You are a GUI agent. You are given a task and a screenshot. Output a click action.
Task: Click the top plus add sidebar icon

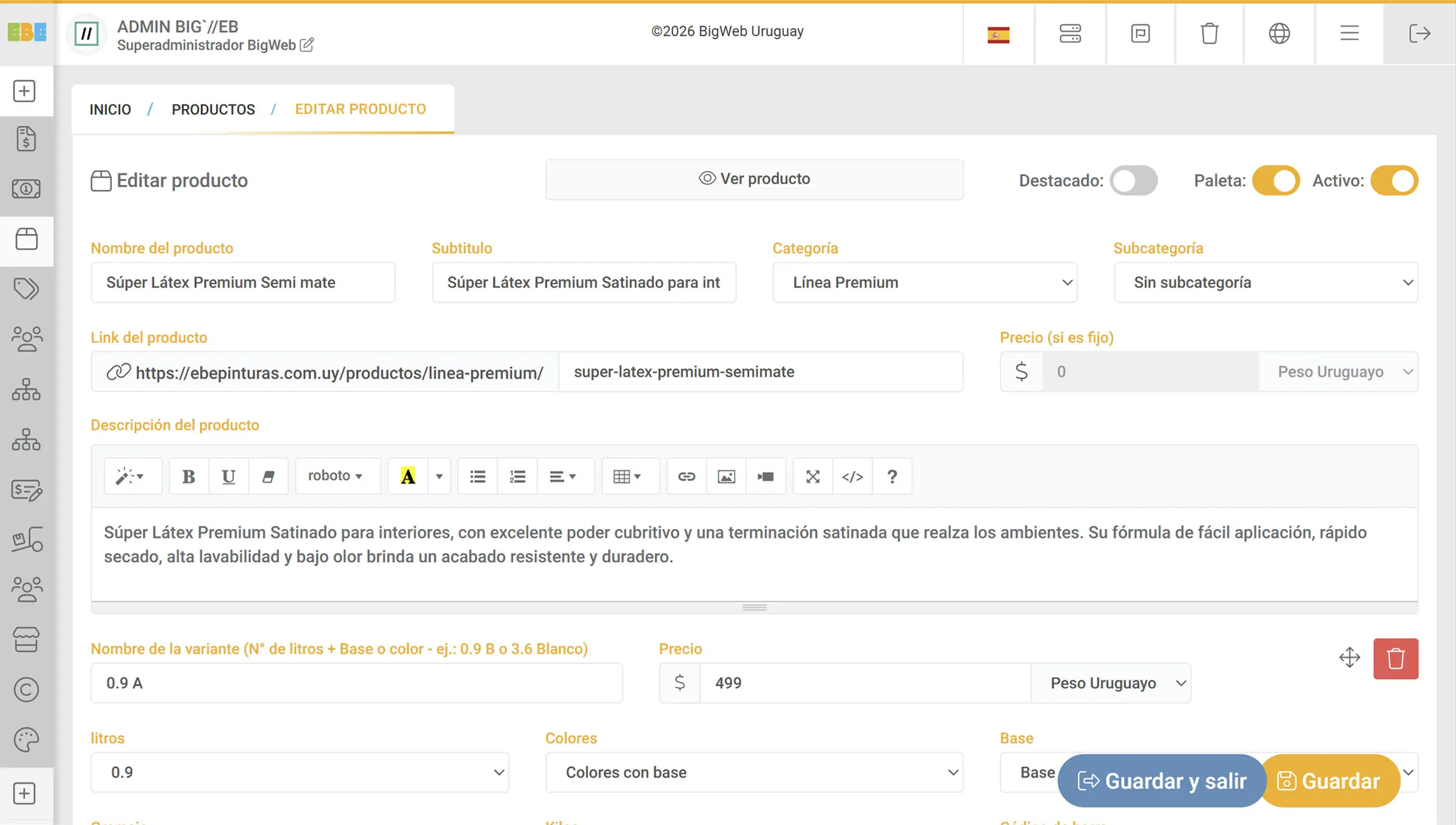coord(24,91)
